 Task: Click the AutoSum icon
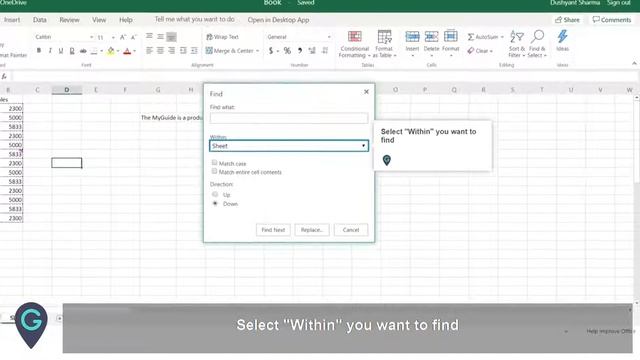pos(471,37)
